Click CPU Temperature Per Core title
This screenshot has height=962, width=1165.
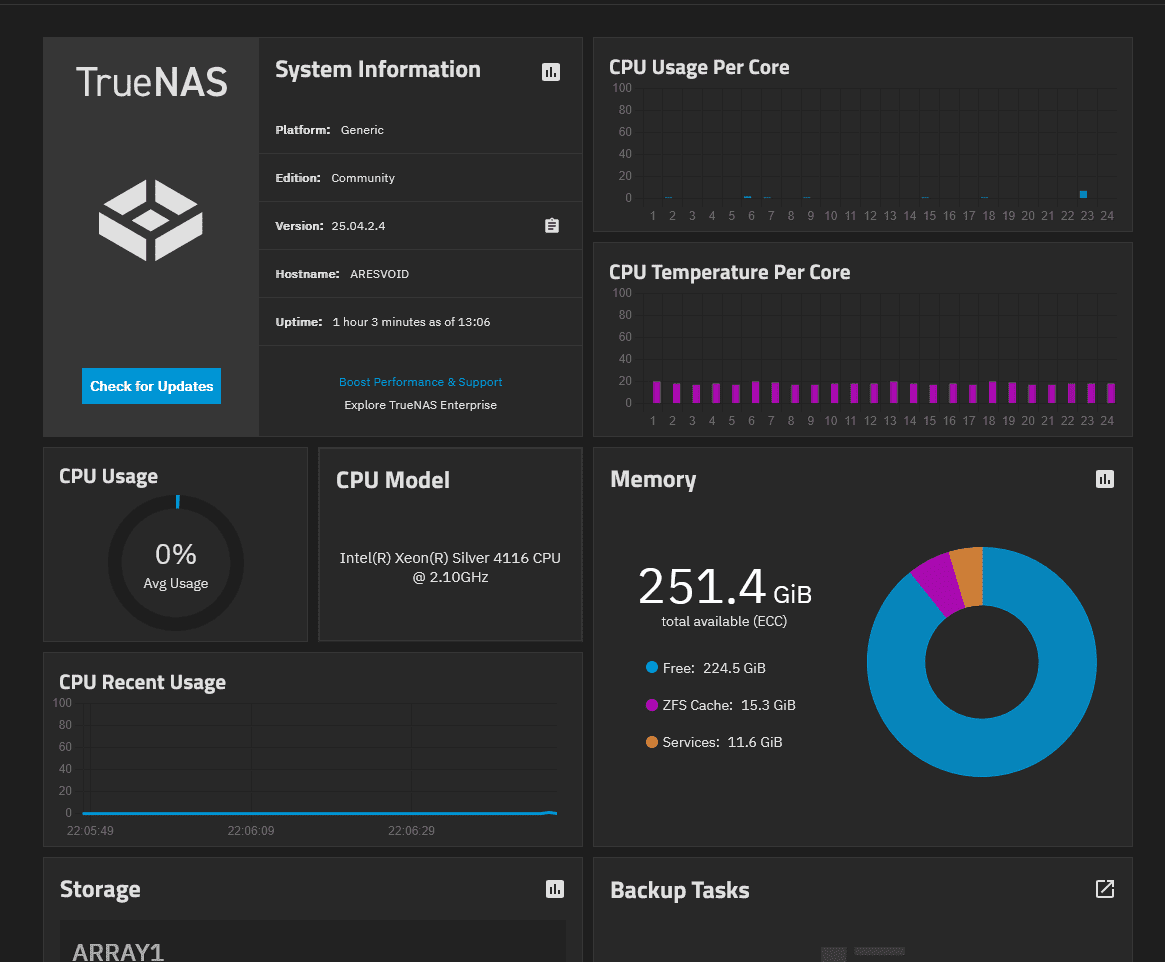730,273
